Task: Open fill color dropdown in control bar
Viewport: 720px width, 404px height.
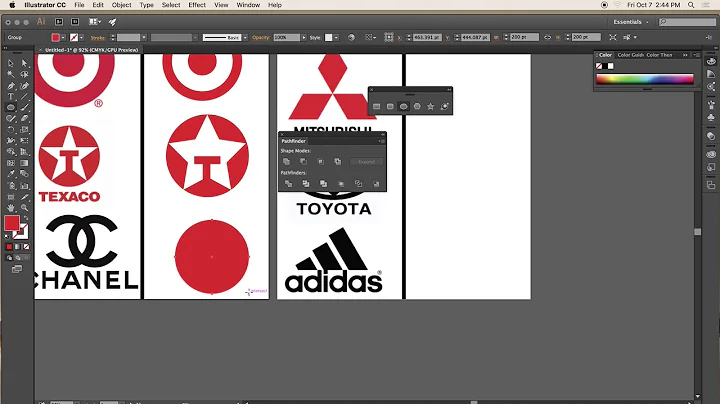Action: pyautogui.click(x=63, y=38)
